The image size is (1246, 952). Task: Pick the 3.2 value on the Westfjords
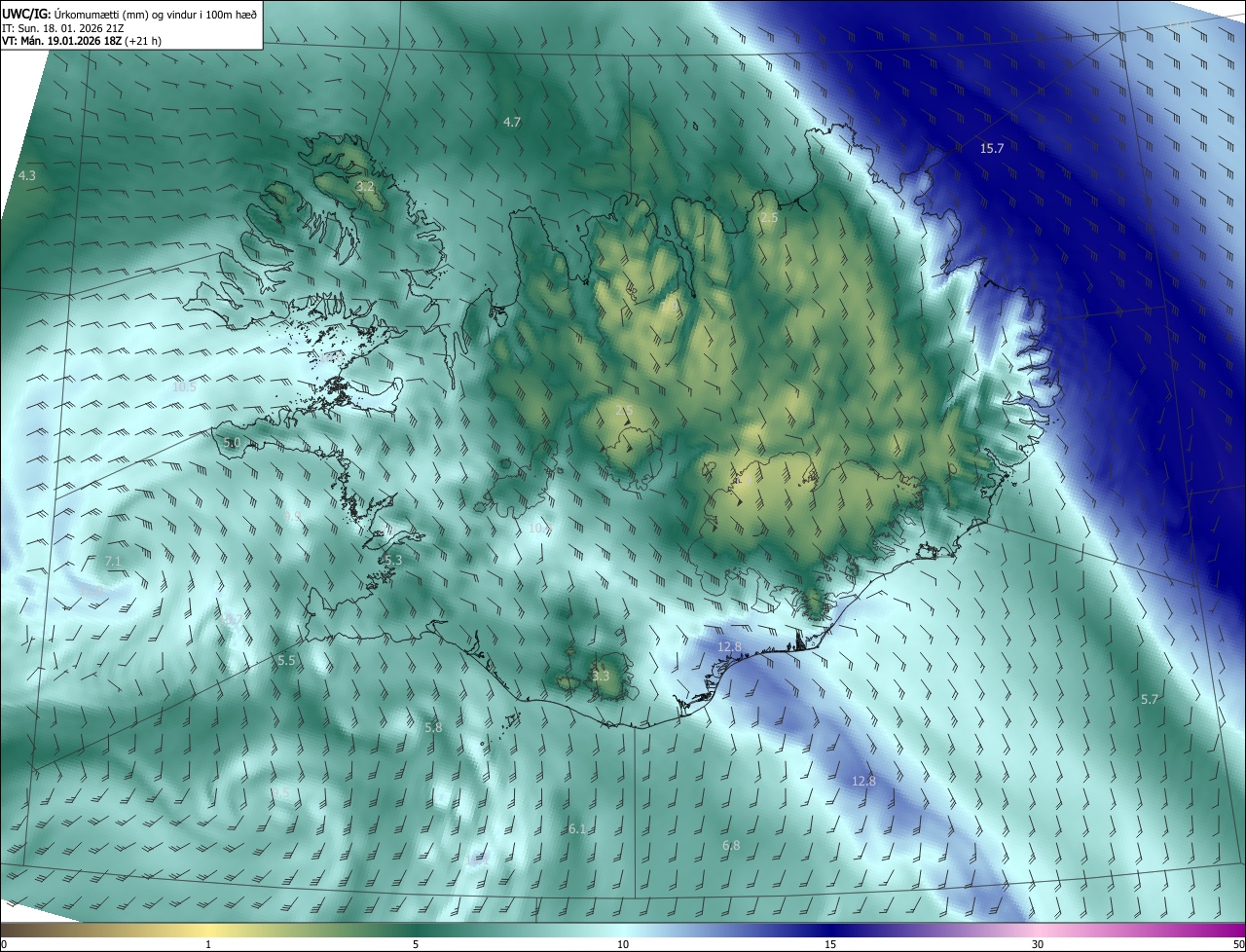coord(365,185)
